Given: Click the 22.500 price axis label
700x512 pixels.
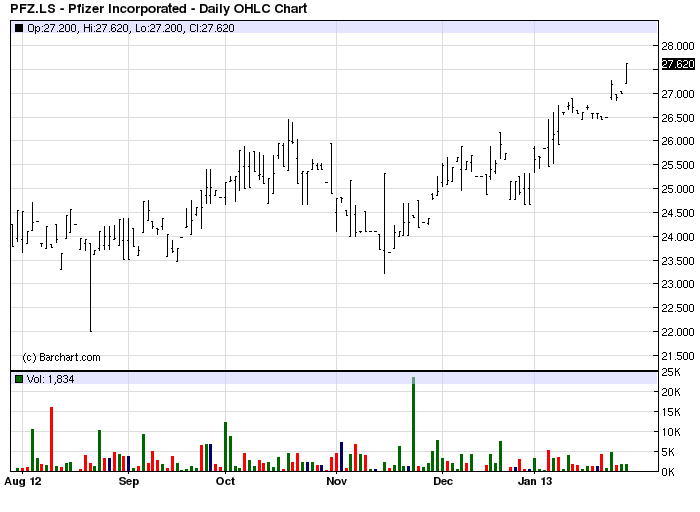Looking at the screenshot, I should pyautogui.click(x=678, y=308).
